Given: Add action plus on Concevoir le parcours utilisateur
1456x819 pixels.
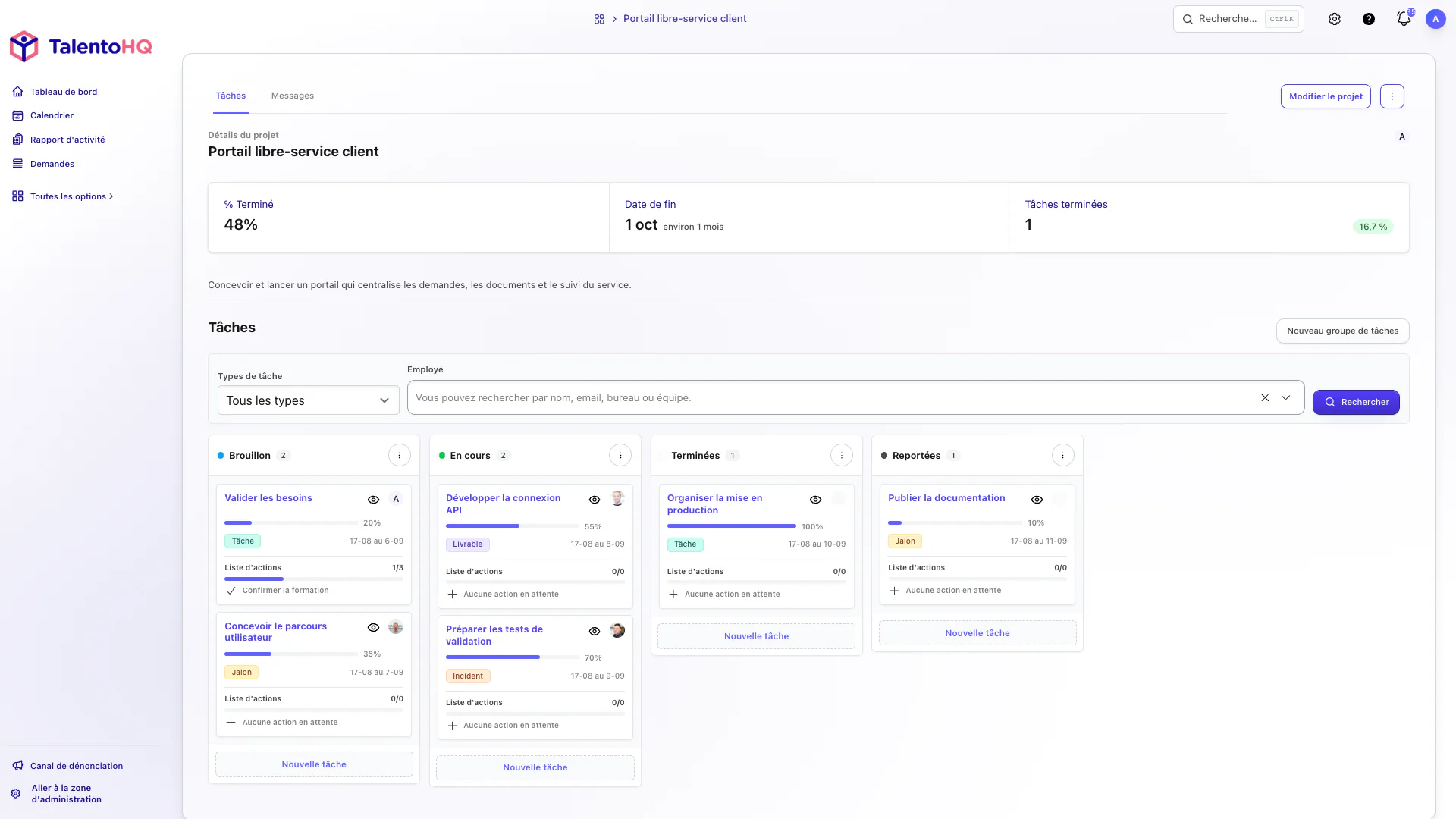Looking at the screenshot, I should (231, 723).
